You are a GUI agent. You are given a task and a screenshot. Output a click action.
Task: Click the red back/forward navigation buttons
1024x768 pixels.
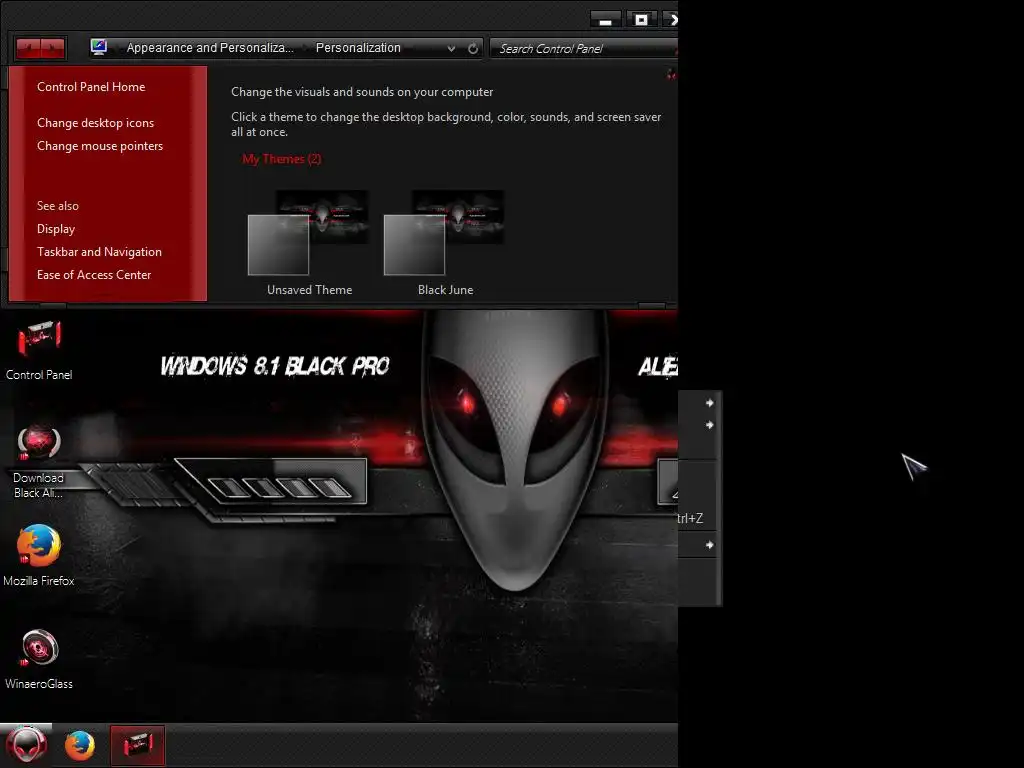40,48
